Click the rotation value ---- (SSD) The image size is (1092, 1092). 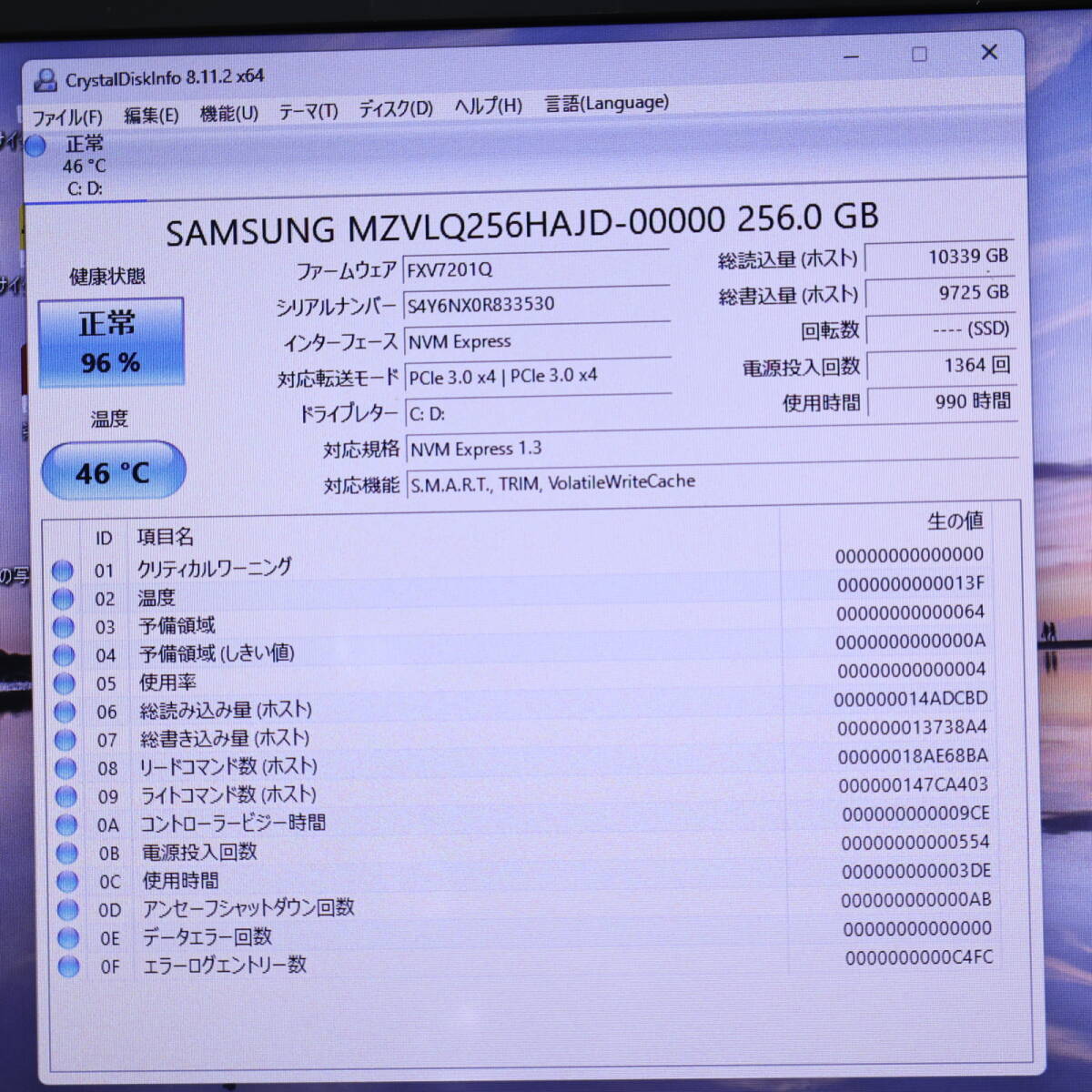941,329
